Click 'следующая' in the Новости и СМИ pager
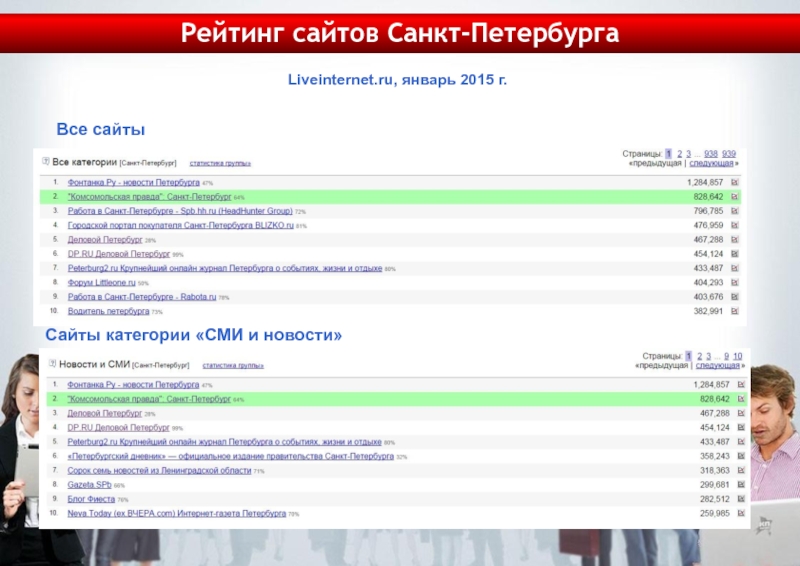Viewport: 800px width, 566px height. click(717, 365)
